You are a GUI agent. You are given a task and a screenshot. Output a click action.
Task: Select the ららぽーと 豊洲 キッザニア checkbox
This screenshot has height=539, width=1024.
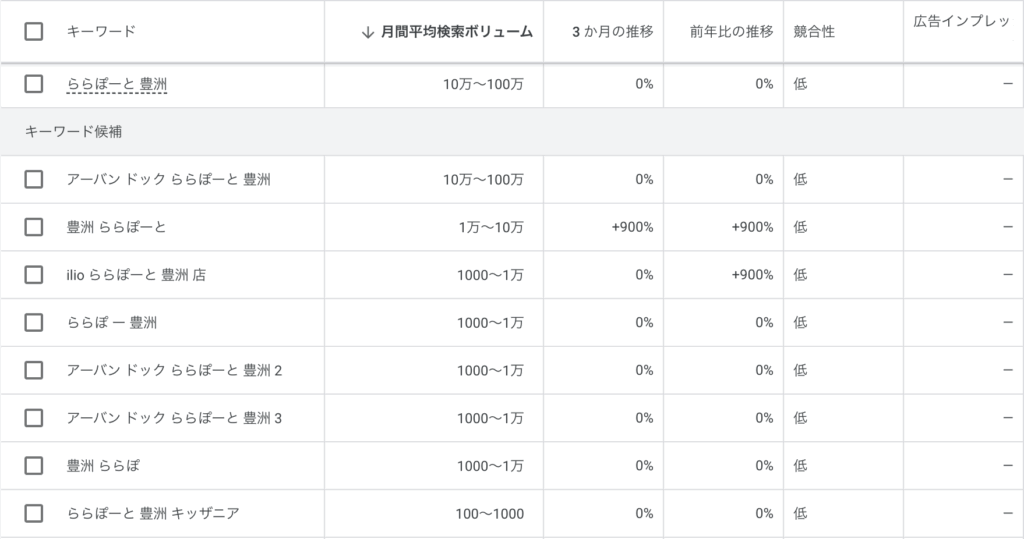pyautogui.click(x=34, y=514)
